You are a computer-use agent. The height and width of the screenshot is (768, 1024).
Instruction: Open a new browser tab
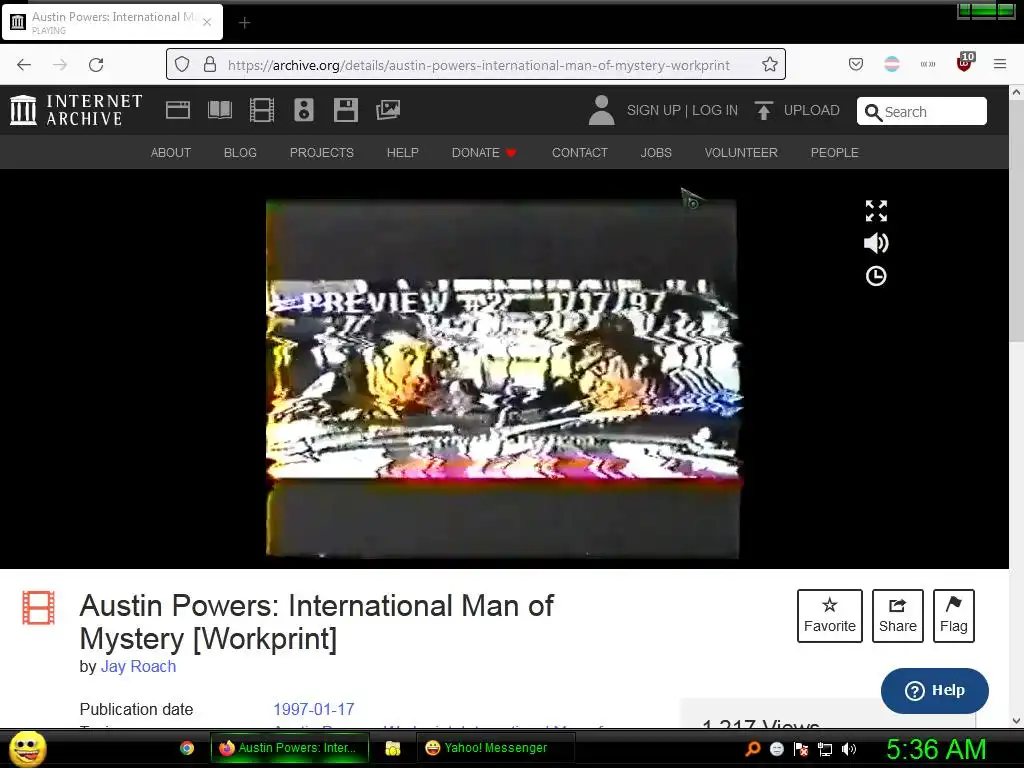point(244,23)
